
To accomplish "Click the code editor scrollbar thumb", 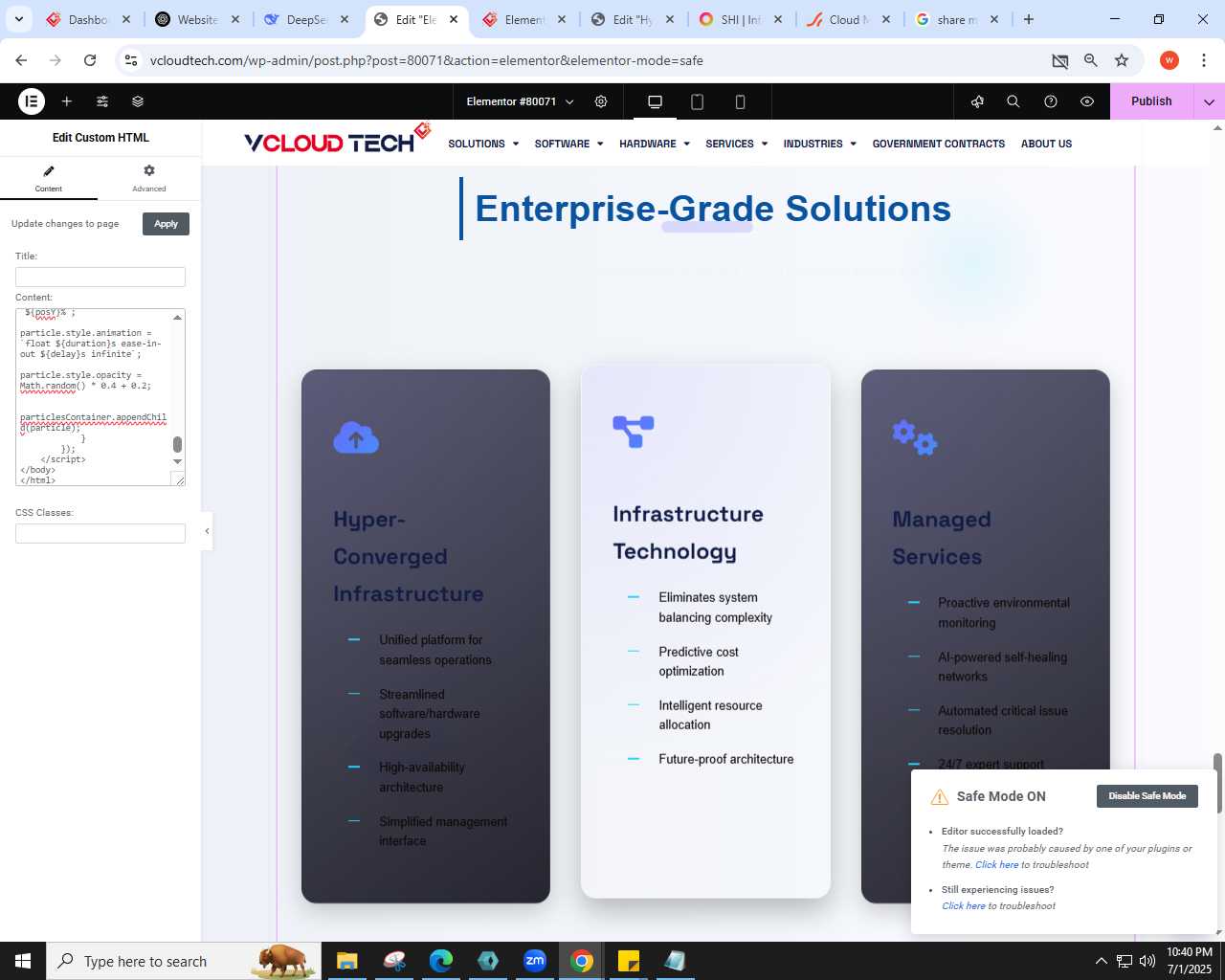I will (177, 444).
